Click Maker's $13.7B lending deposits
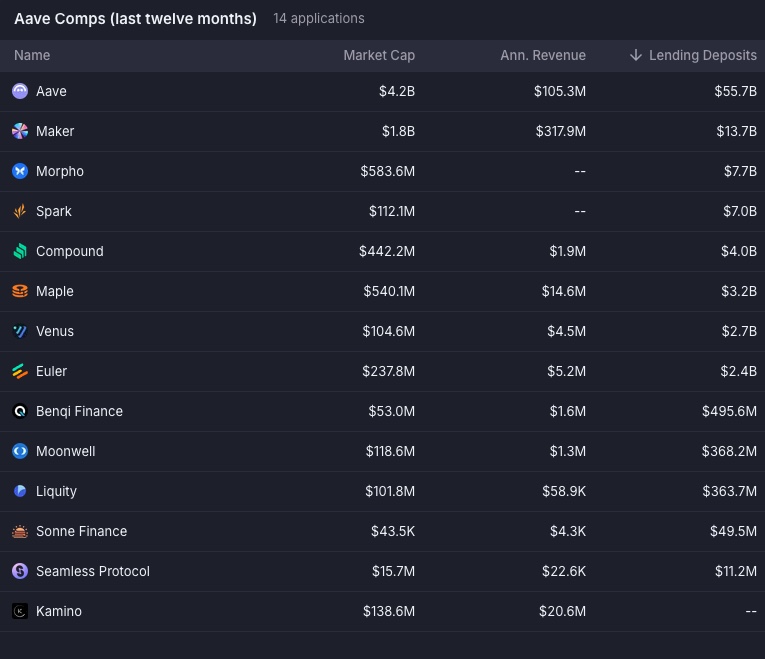Screen dimensions: 765x659 (737, 131)
